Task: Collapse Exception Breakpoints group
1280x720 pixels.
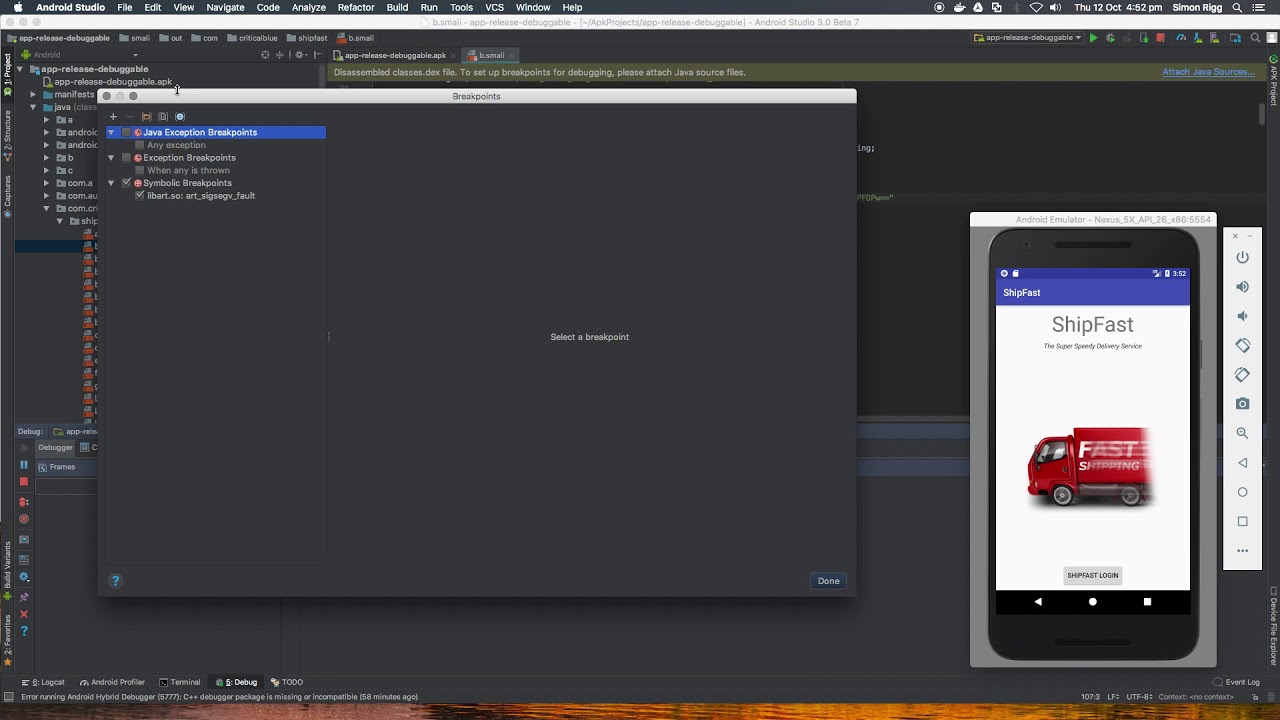Action: point(111,158)
